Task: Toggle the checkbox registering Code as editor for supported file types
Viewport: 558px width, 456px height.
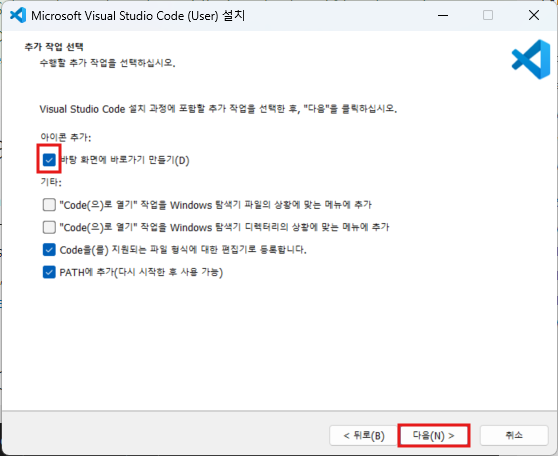Action: tap(49, 250)
